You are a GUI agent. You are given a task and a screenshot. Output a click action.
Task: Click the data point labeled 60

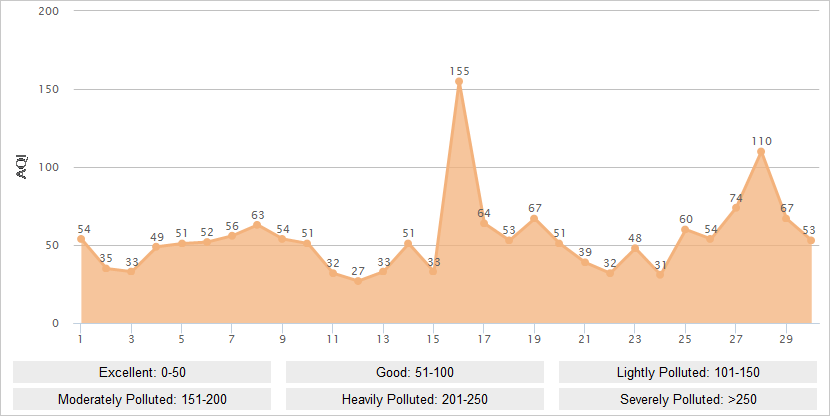tap(685, 229)
